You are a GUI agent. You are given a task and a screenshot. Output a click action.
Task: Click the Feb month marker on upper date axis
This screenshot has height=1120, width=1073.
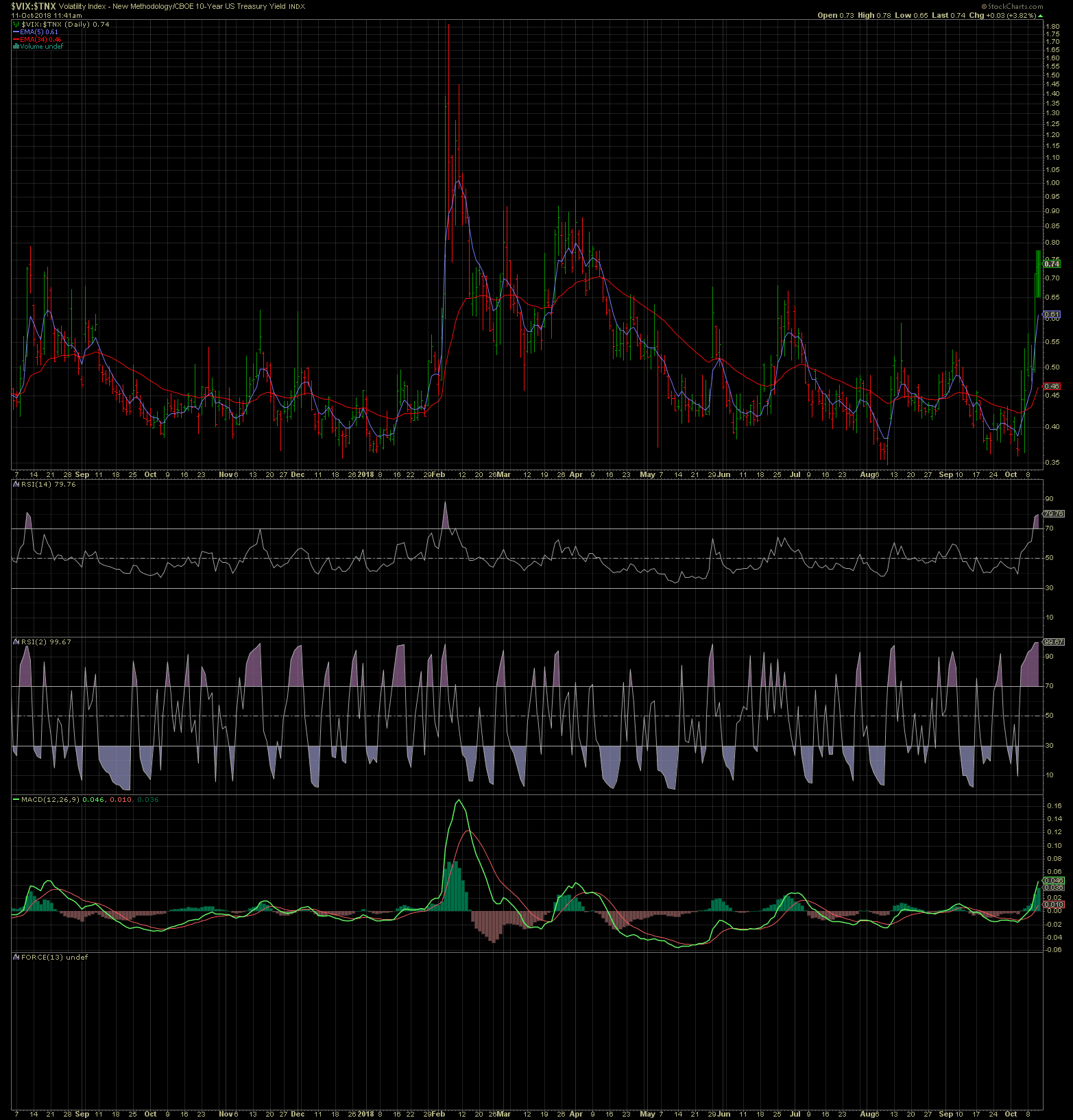coord(439,474)
